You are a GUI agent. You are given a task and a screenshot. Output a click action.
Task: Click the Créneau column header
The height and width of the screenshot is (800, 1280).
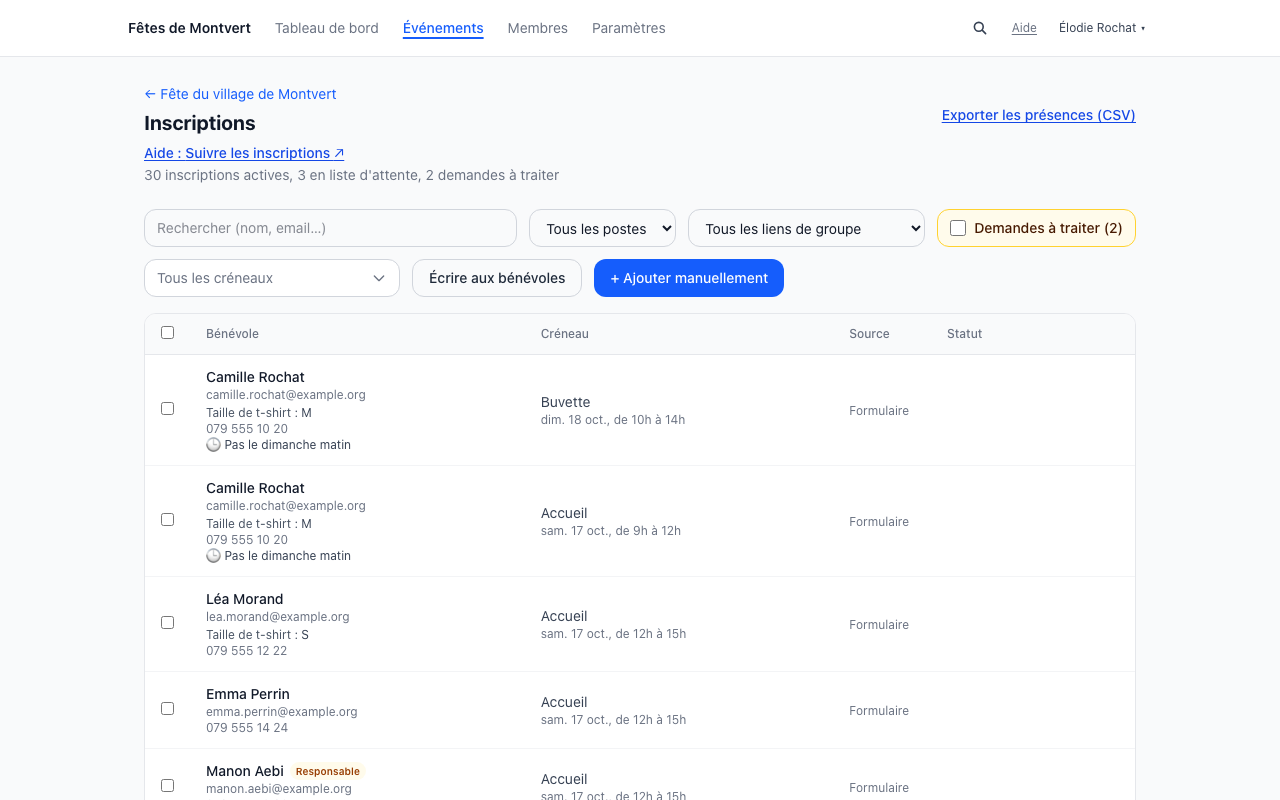[x=565, y=334]
